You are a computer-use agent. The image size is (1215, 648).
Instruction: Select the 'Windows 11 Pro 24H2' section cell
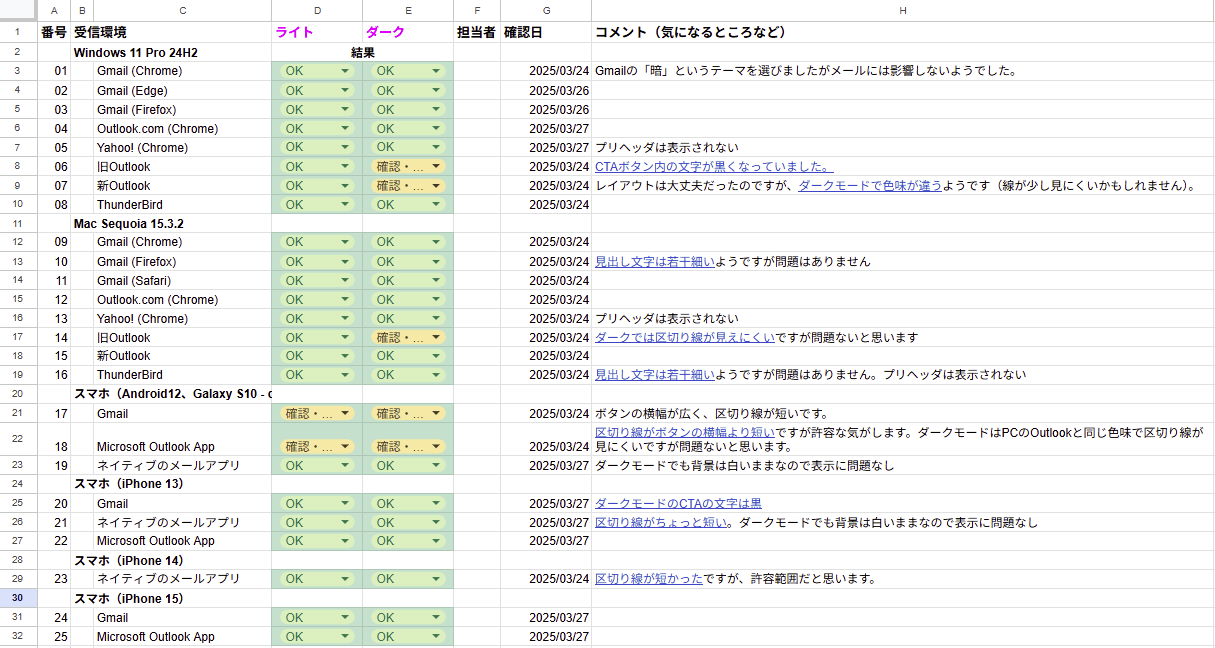(x=148, y=52)
